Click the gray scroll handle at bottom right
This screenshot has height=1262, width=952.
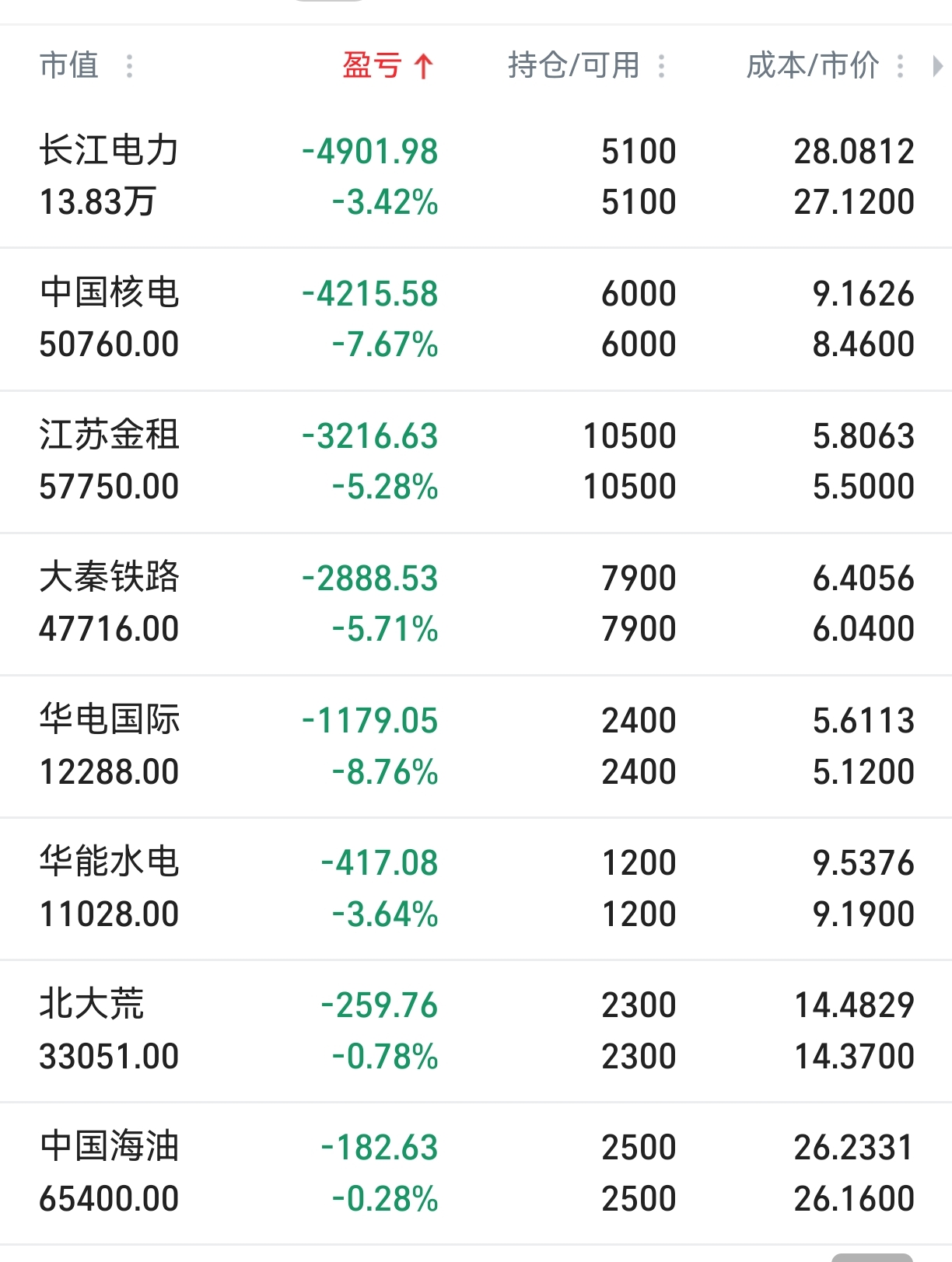872,1257
